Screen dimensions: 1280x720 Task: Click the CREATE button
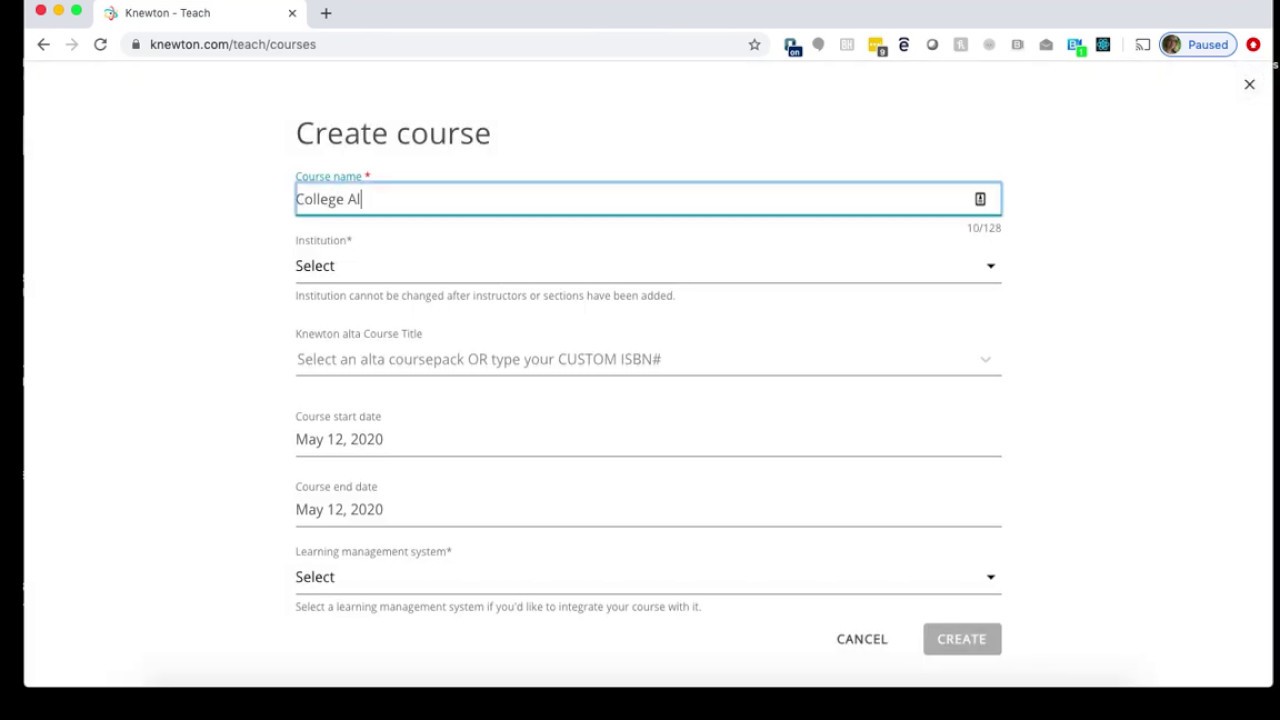(962, 639)
